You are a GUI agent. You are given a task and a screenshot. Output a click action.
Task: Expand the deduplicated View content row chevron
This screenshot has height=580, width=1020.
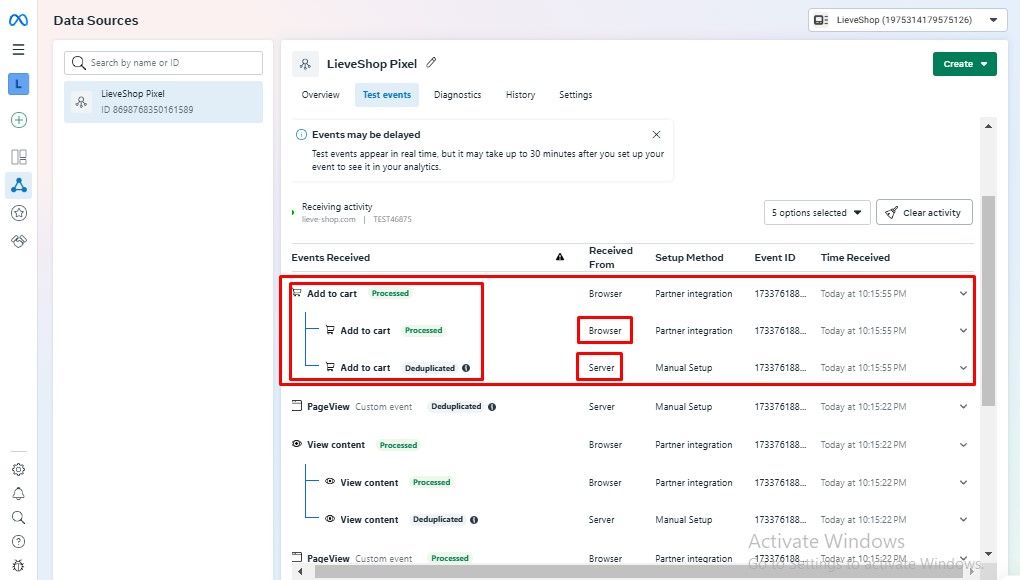(x=963, y=520)
